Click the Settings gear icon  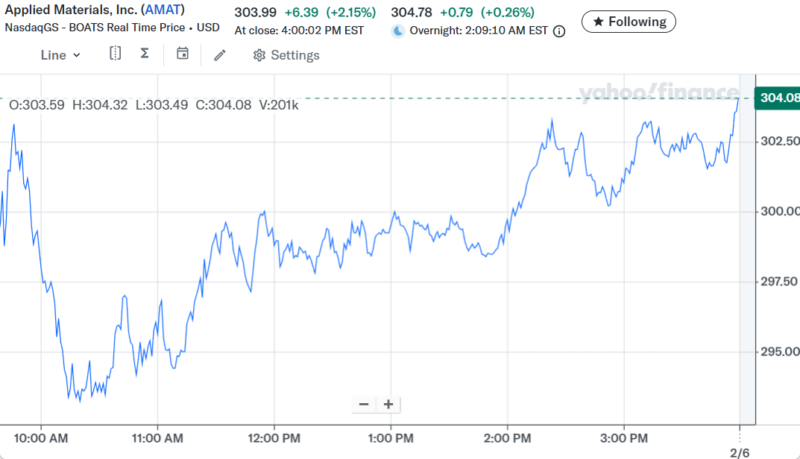point(259,55)
